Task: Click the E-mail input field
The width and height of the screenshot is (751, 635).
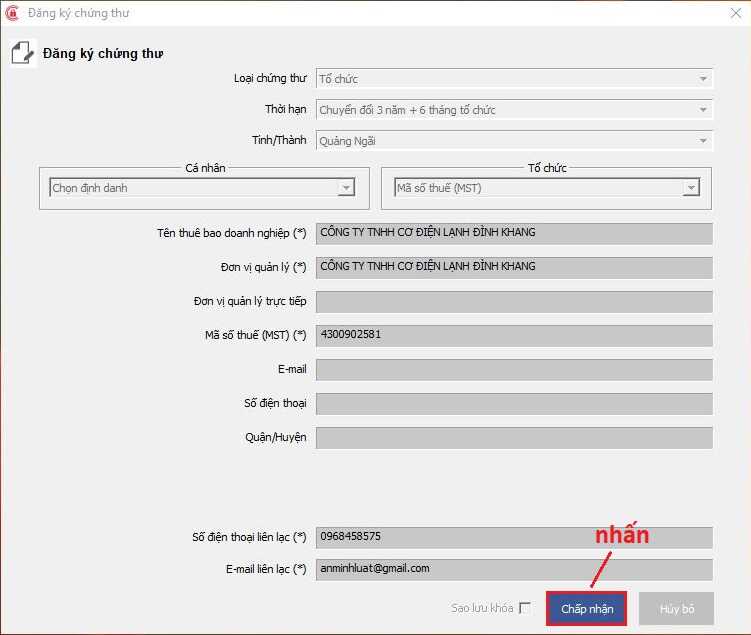Action: pos(514,370)
